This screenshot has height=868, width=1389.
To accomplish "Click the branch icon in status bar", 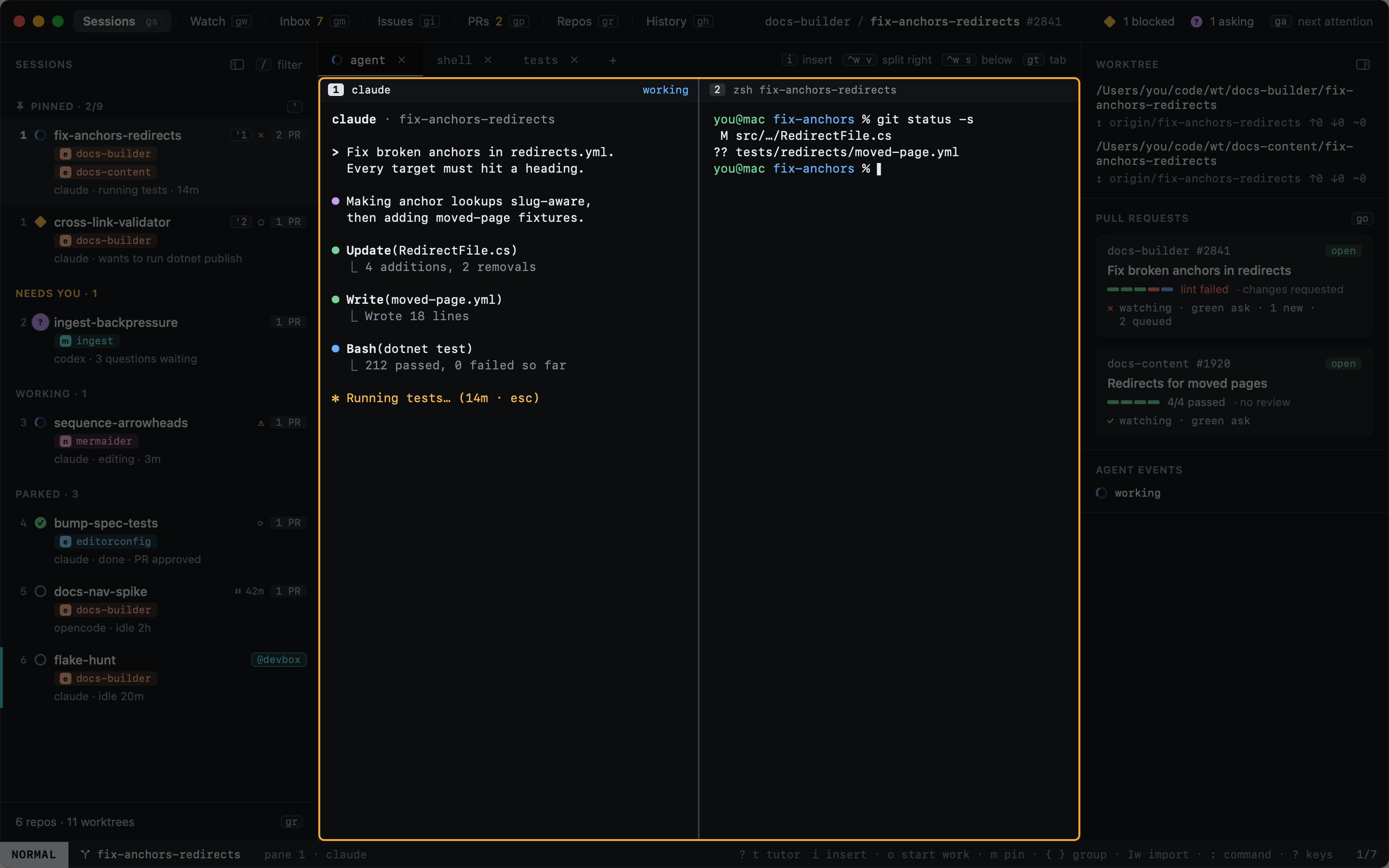I will tap(85, 854).
